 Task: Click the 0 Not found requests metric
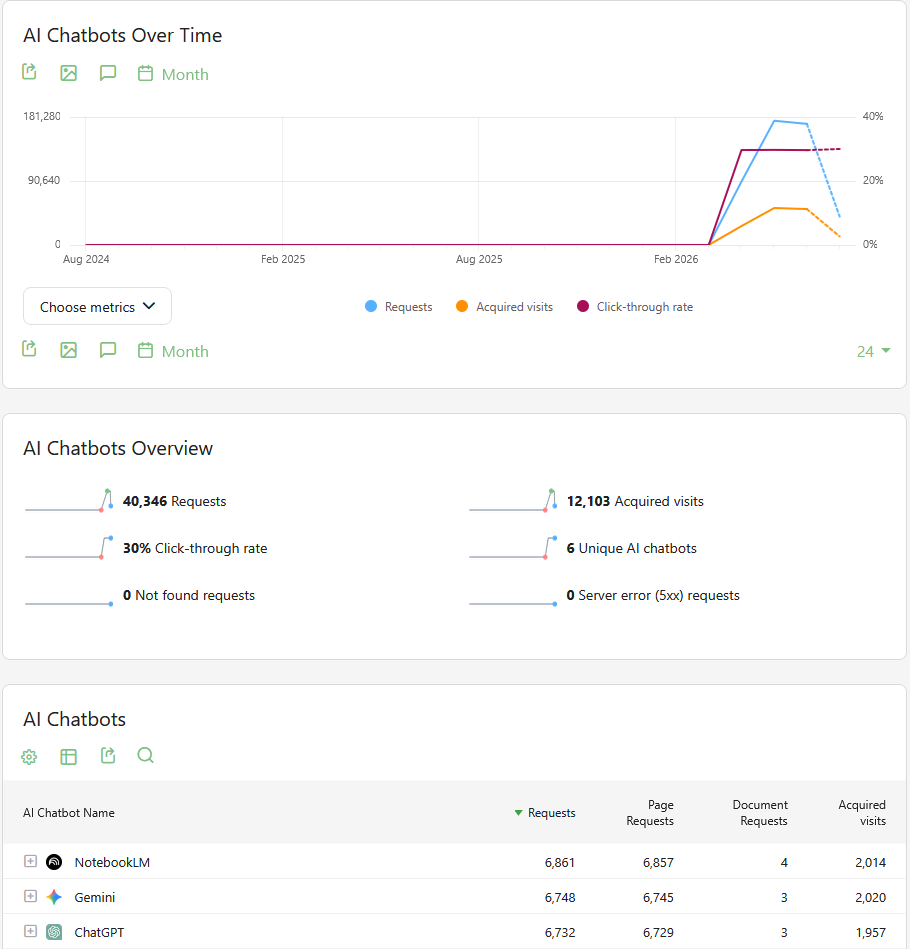pos(189,596)
